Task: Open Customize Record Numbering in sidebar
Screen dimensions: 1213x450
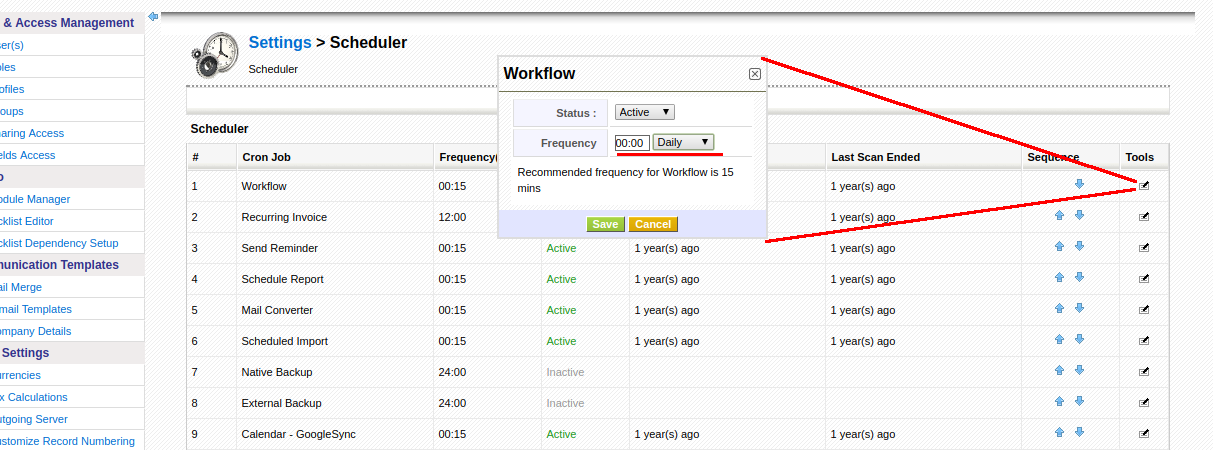Action: 66,441
